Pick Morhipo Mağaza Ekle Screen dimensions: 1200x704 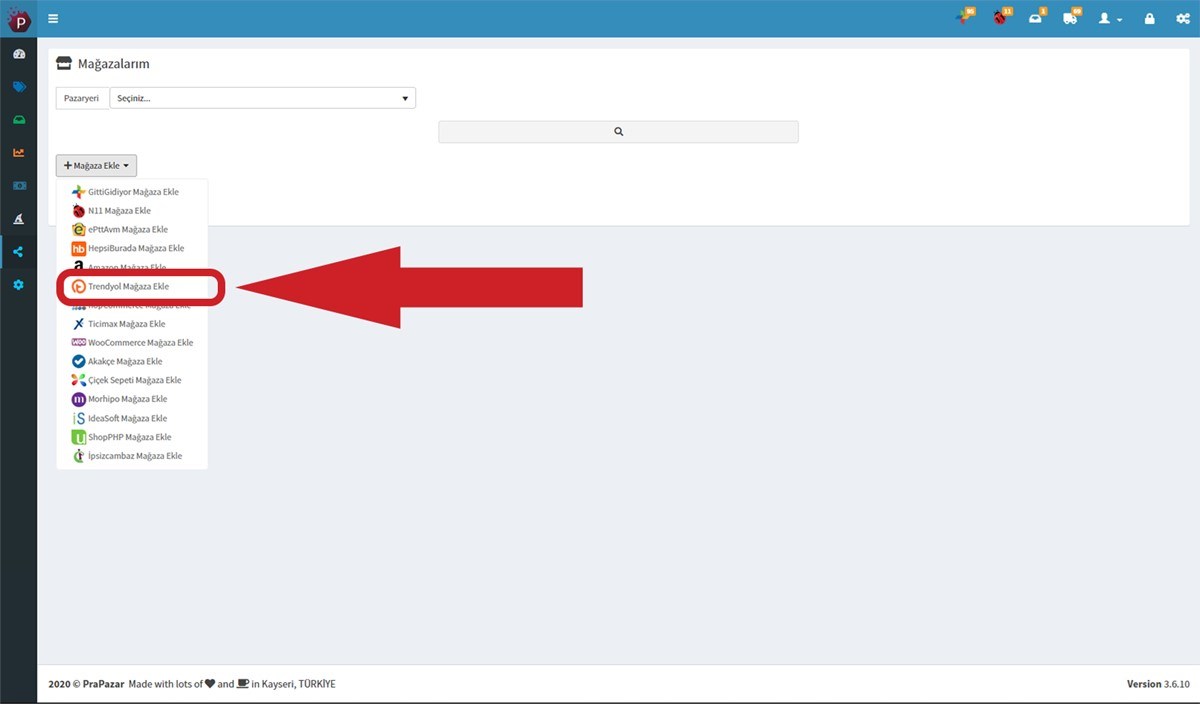[120, 399]
